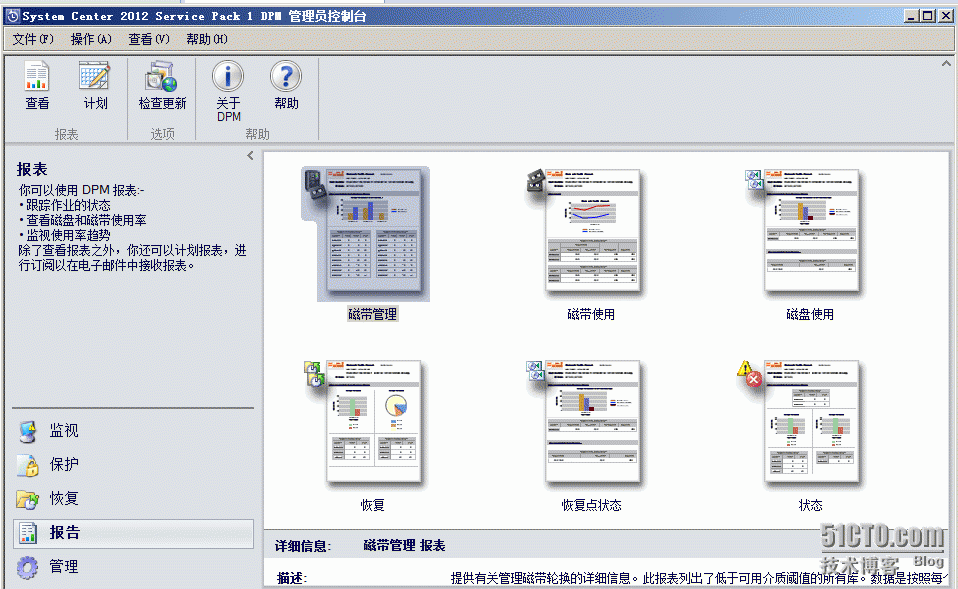The image size is (958, 589).
Task: Collapse the ribbon with top-right arrow
Action: (x=946, y=64)
